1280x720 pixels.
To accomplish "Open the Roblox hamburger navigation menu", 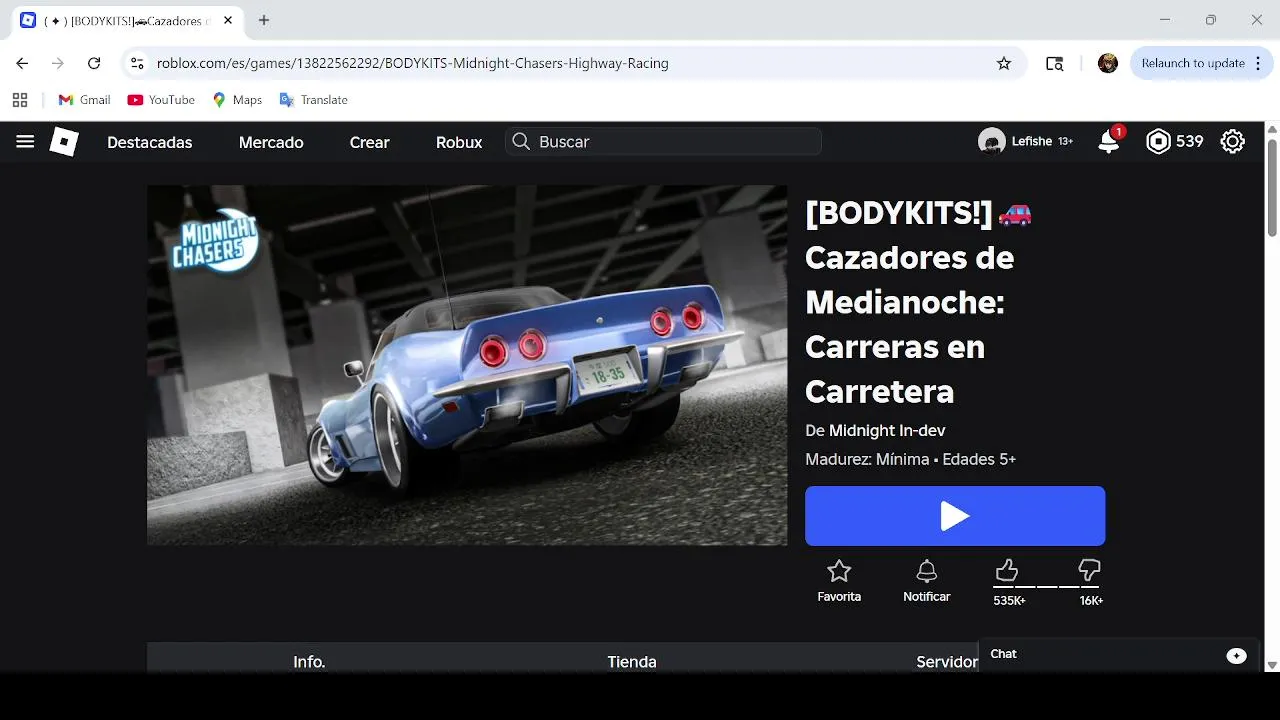I will tap(25, 142).
